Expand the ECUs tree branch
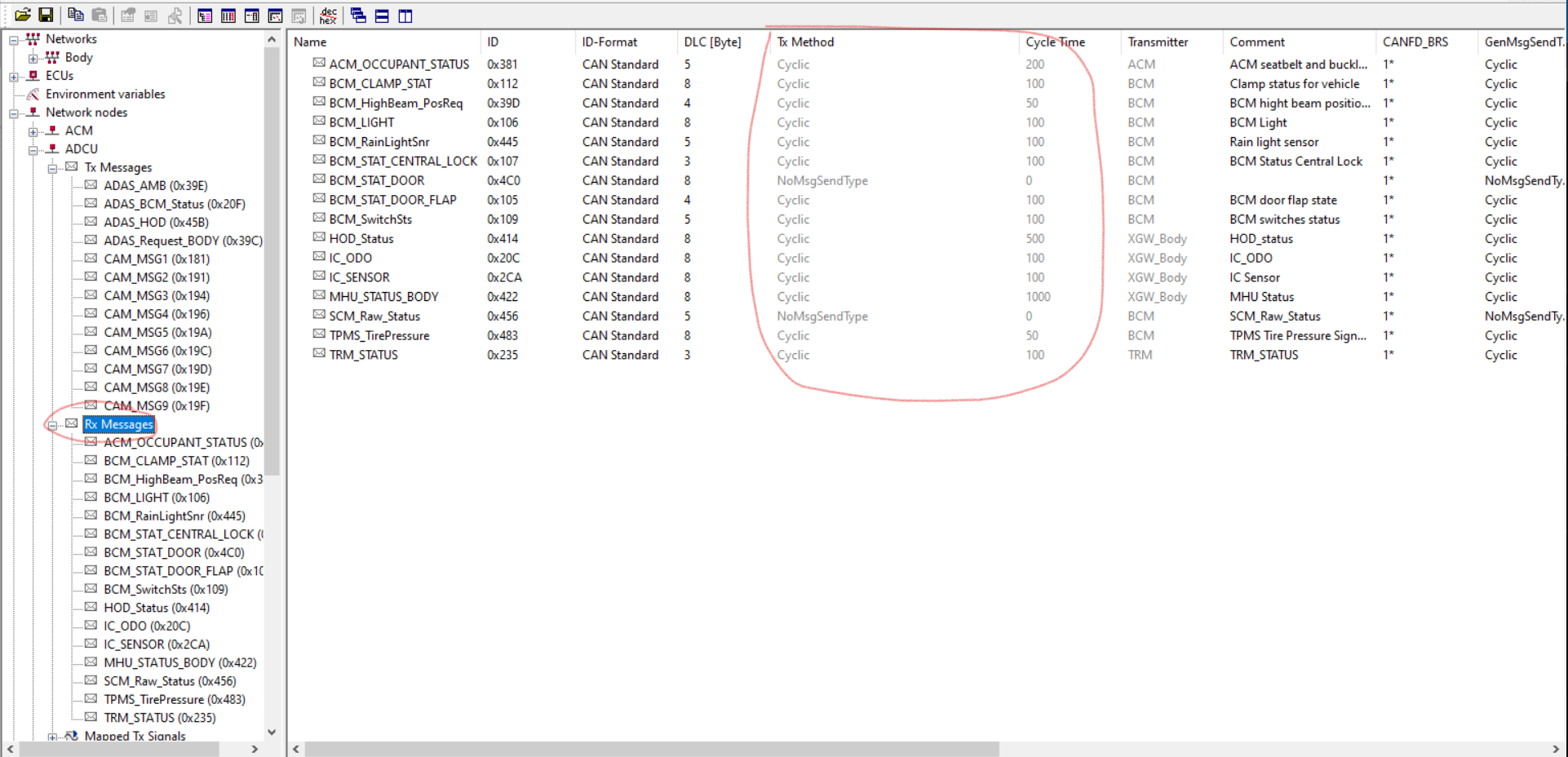Viewport: 1568px width, 757px height. pos(12,75)
